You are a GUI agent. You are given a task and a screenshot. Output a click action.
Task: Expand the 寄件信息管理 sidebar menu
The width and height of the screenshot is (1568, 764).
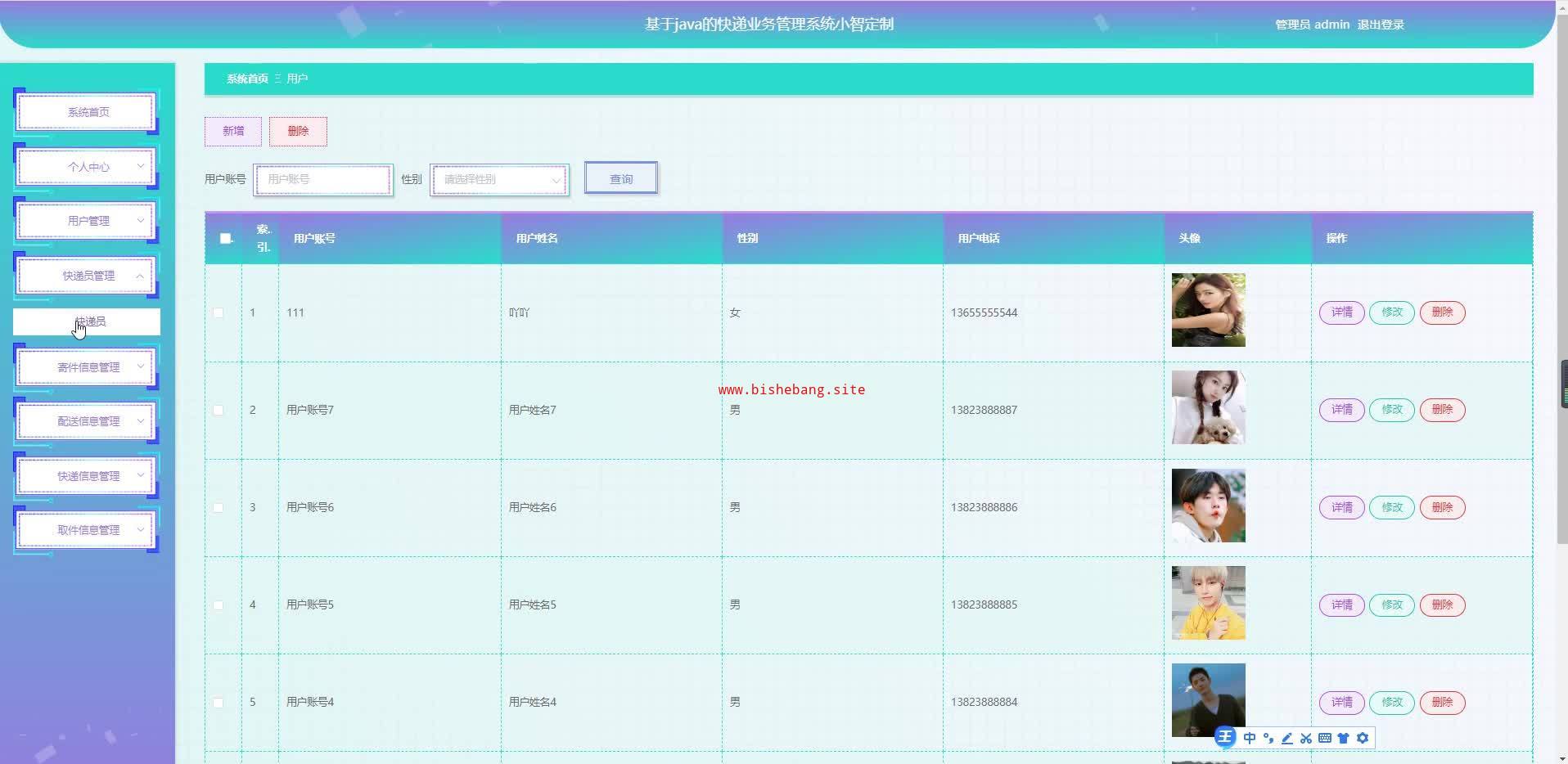click(86, 367)
